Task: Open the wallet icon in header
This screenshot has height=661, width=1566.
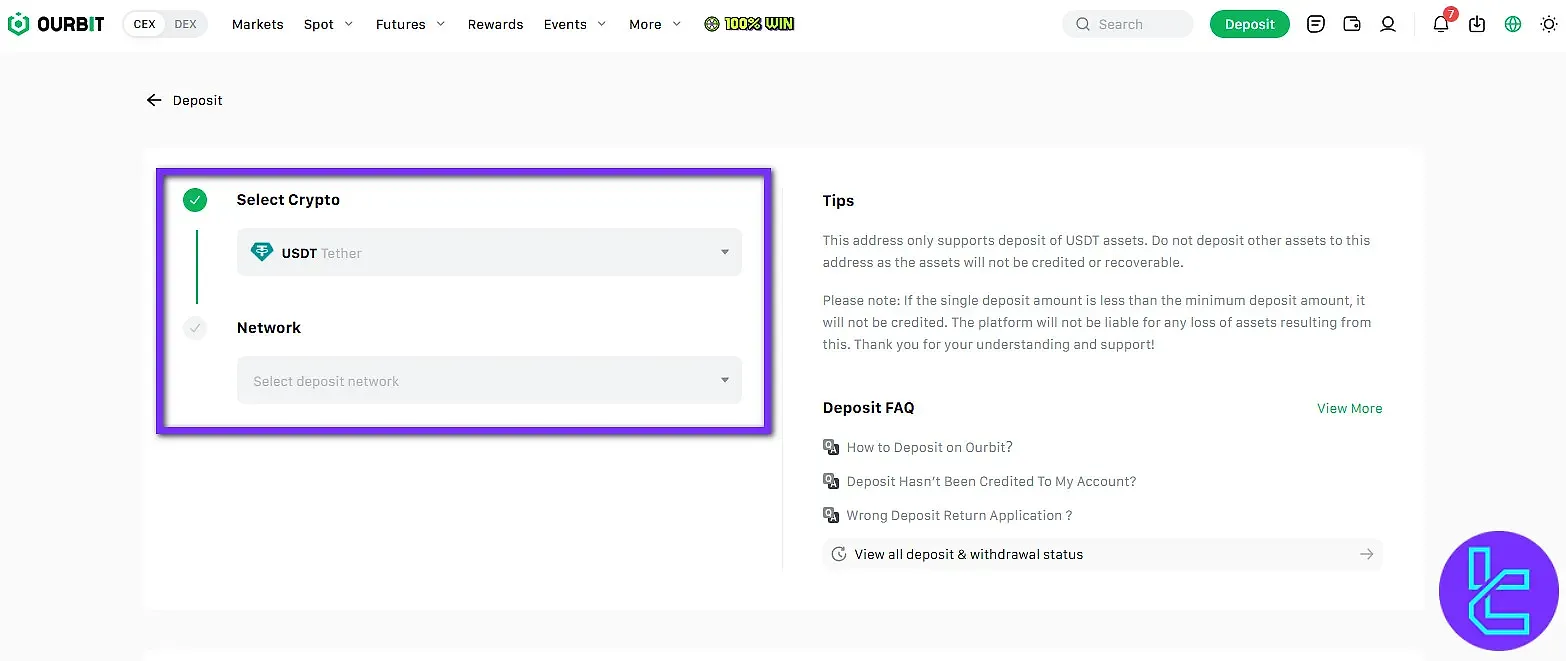Action: pos(1352,23)
